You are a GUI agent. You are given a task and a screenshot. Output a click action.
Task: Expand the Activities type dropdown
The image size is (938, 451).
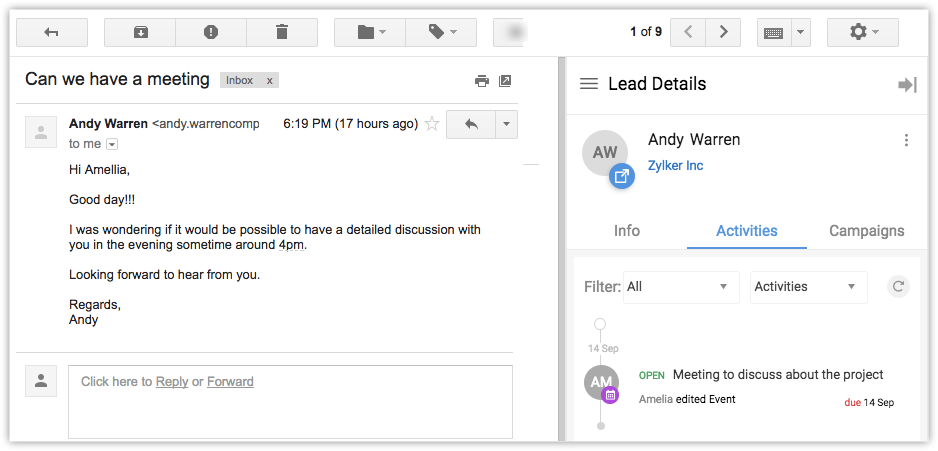808,287
